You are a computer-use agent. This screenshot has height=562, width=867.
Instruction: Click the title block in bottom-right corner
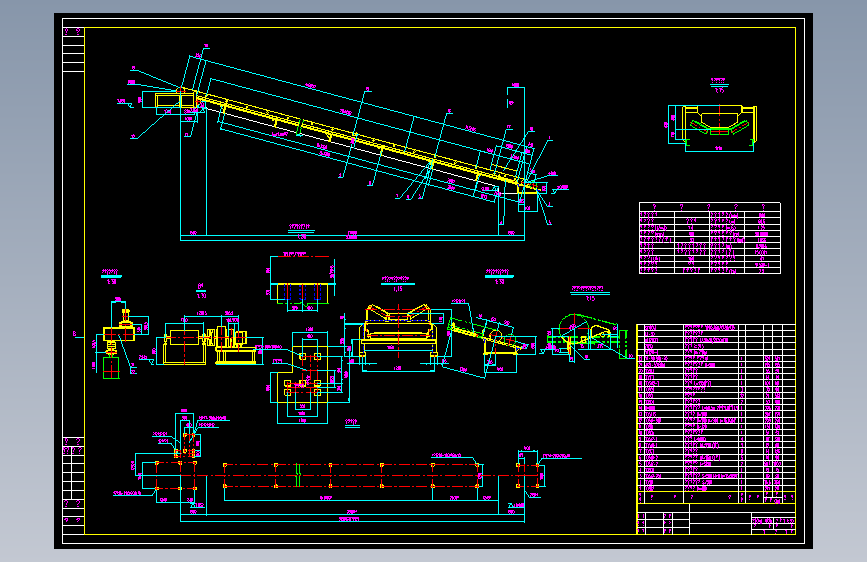[x=716, y=519]
